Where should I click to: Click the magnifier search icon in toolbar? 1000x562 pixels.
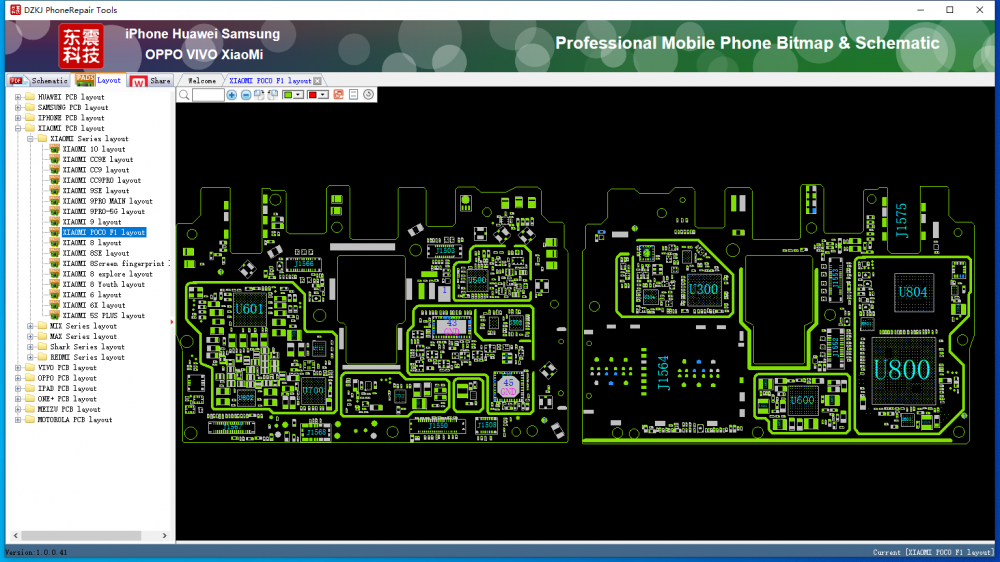184,94
